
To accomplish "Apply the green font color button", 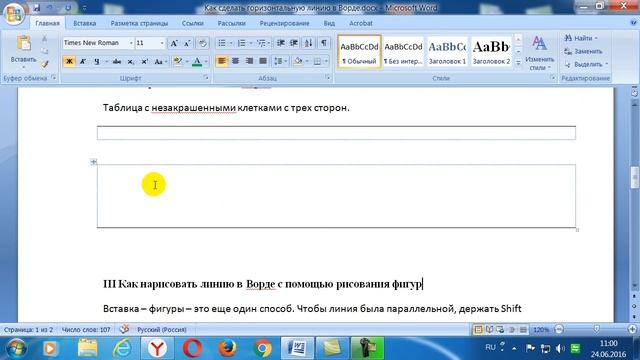I will 197,61.
